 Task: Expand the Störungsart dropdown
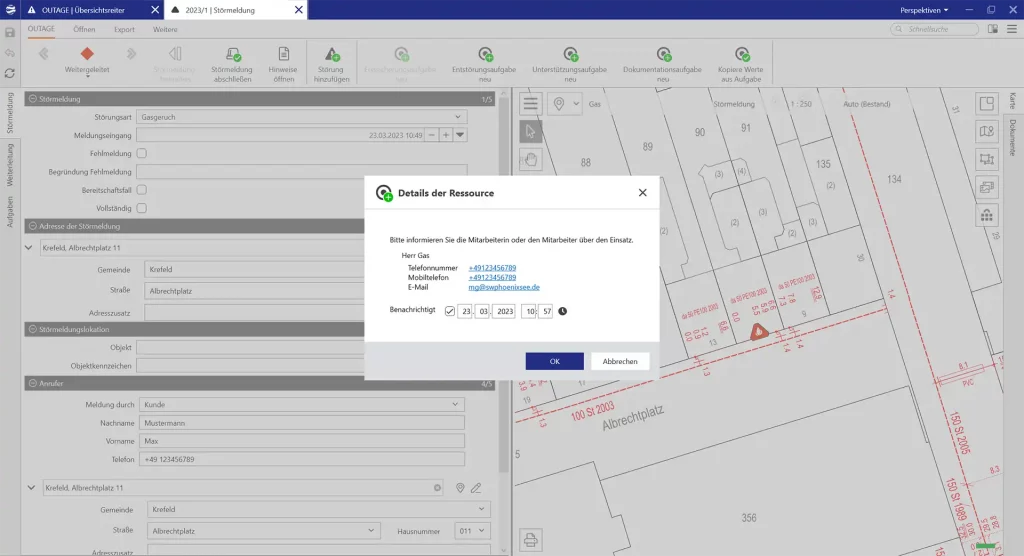point(459,117)
